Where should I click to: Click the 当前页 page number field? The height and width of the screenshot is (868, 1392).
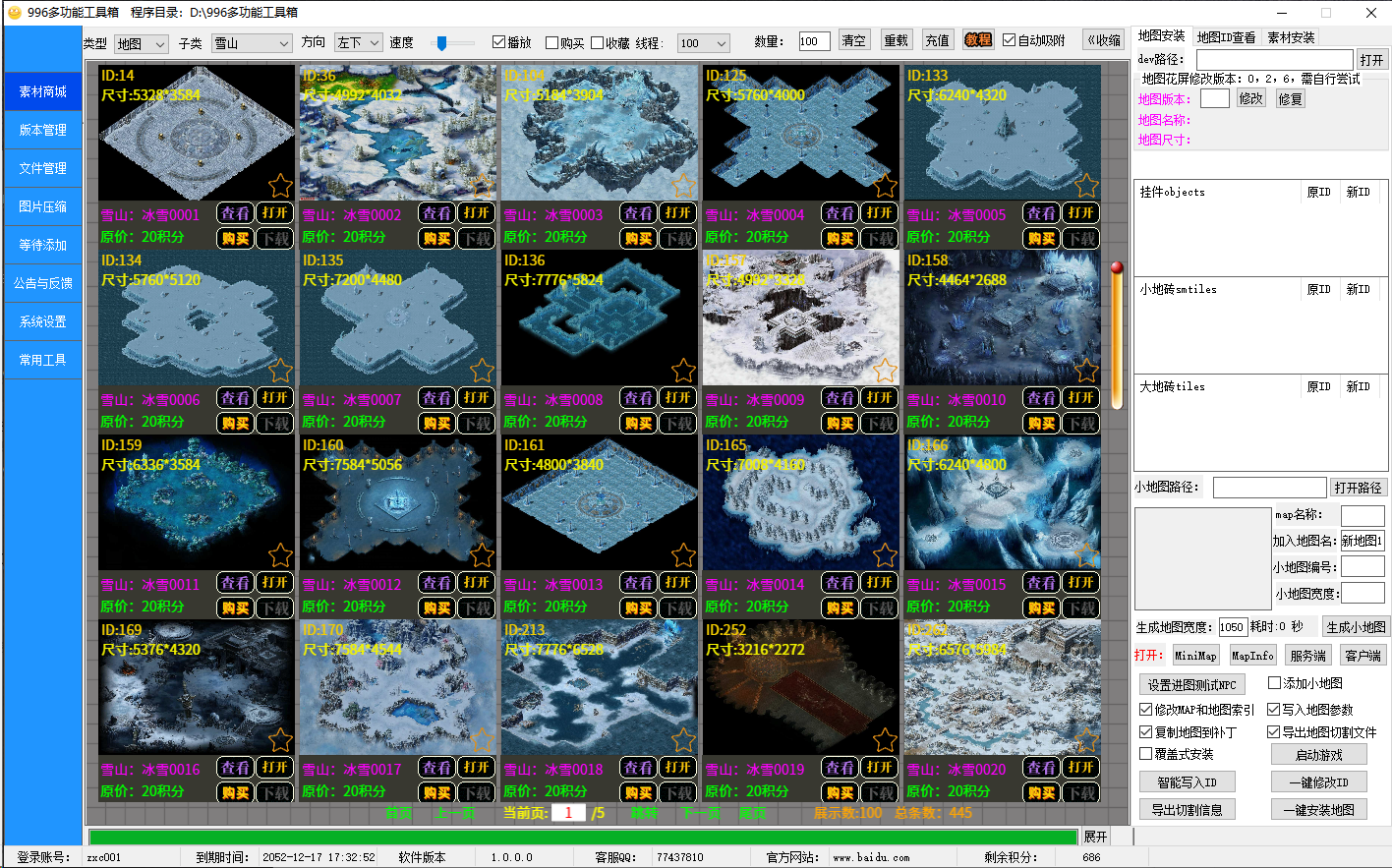point(568,813)
